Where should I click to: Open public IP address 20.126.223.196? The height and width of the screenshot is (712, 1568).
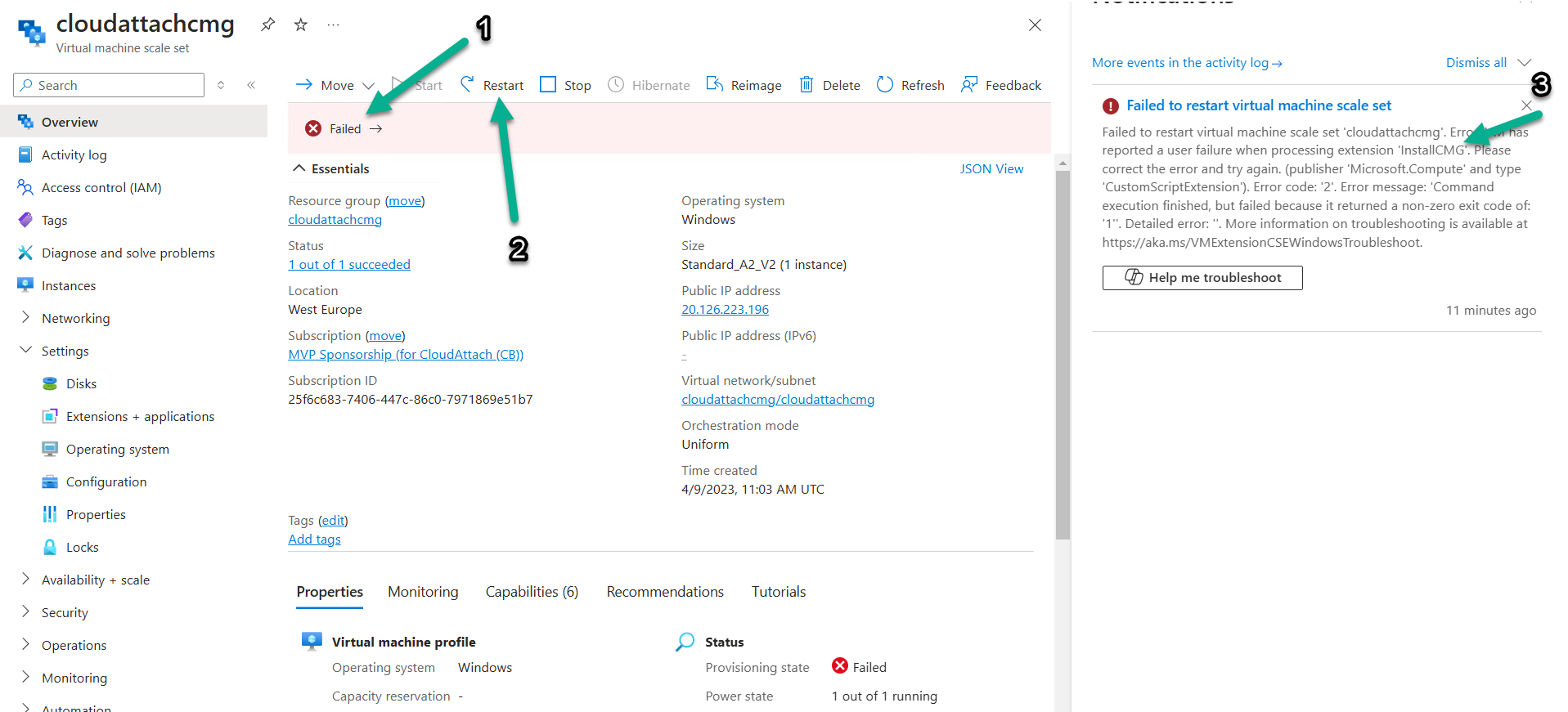(725, 309)
